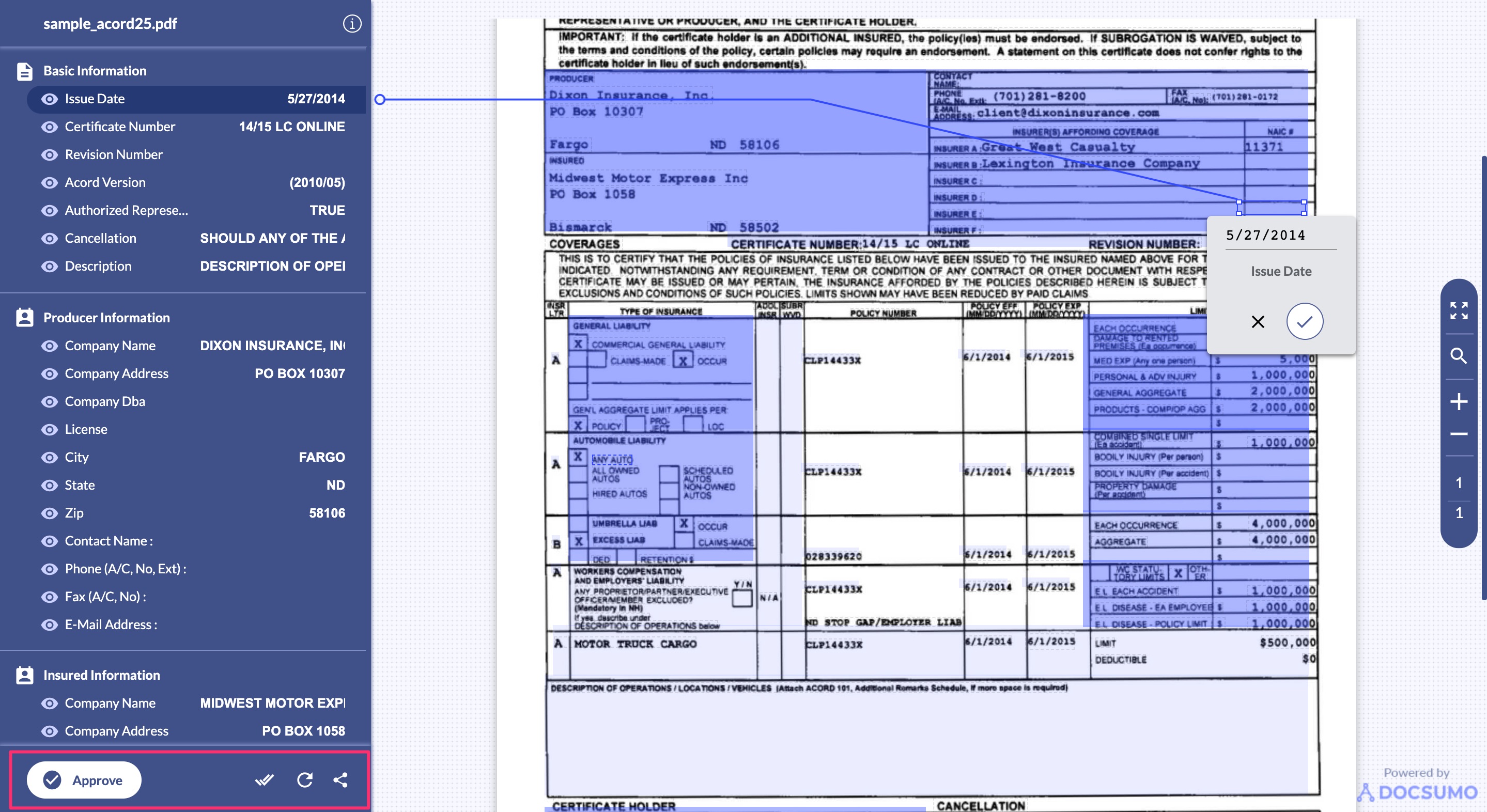This screenshot has height=812, width=1487.
Task: Select the MIDWEST MOTOR insured name value
Action: point(272,704)
